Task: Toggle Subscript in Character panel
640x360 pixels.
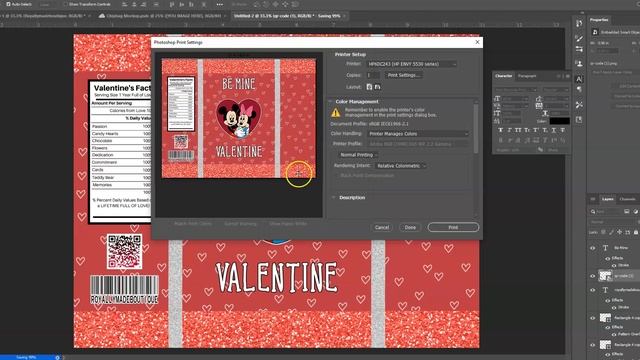Action: (545, 130)
